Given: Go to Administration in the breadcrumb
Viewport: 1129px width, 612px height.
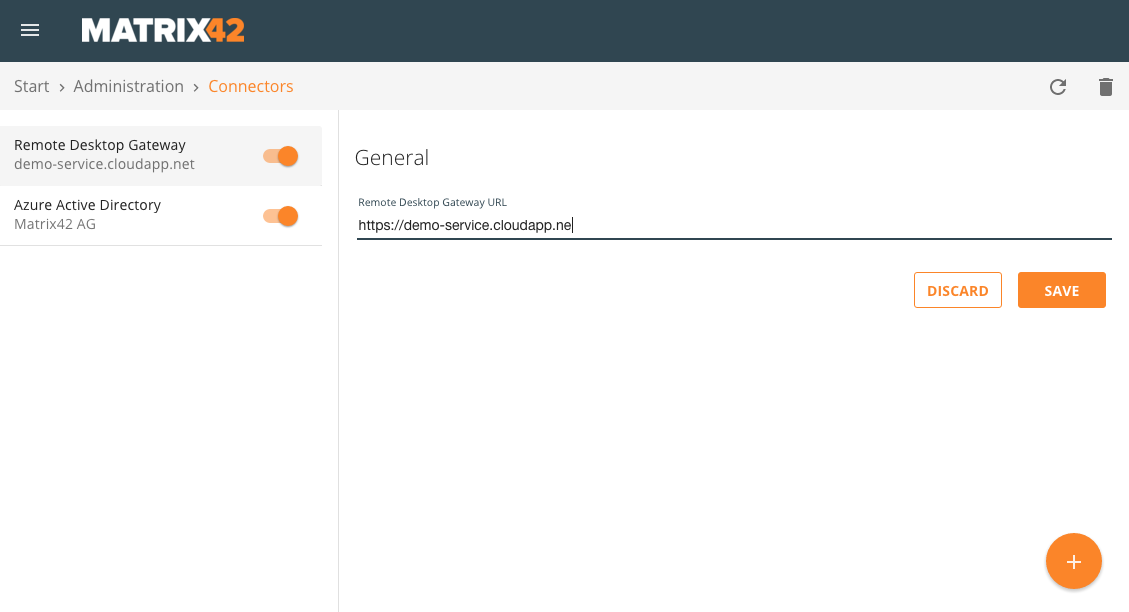Looking at the screenshot, I should [128, 86].
